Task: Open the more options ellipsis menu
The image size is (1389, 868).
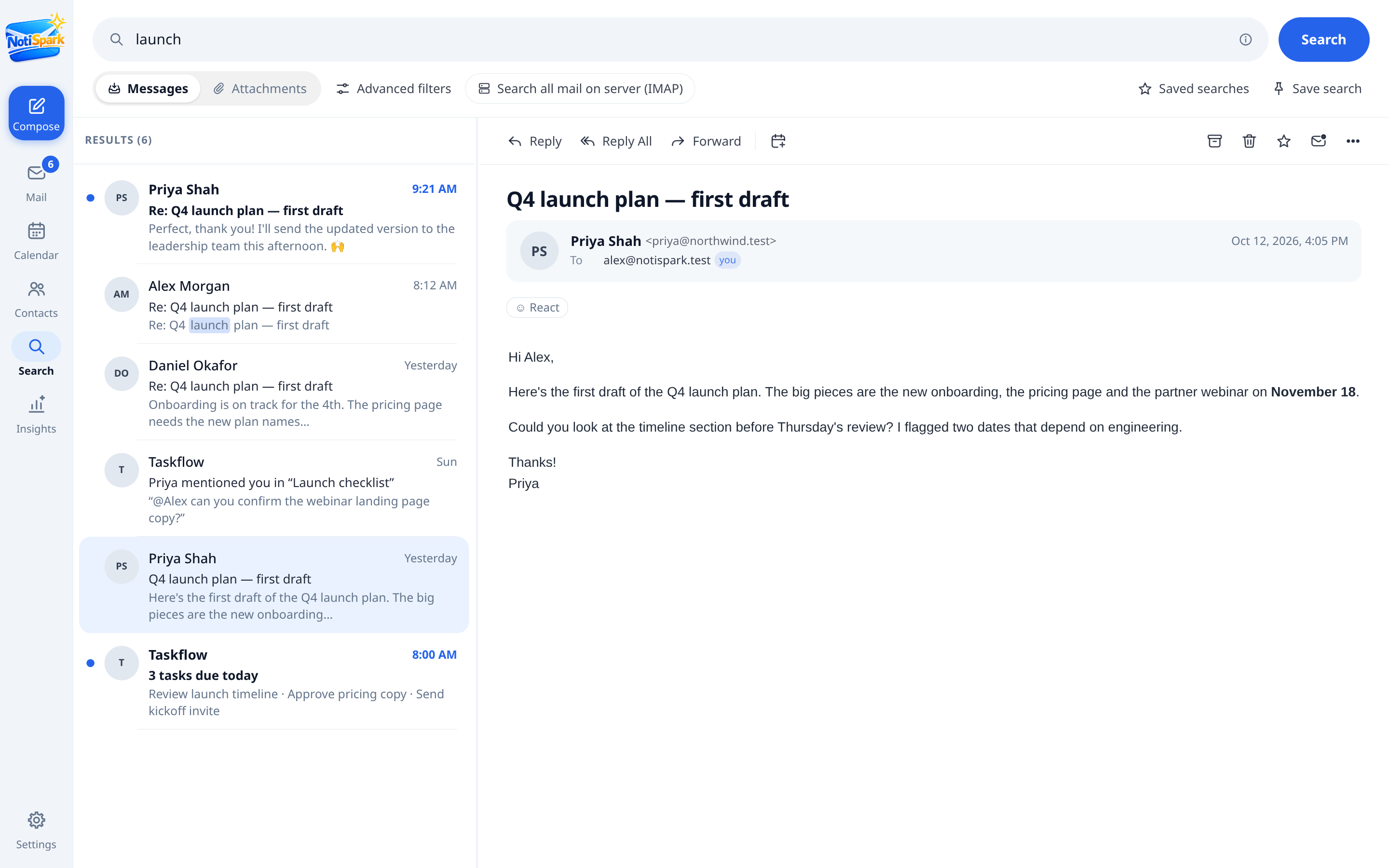Action: (x=1353, y=141)
